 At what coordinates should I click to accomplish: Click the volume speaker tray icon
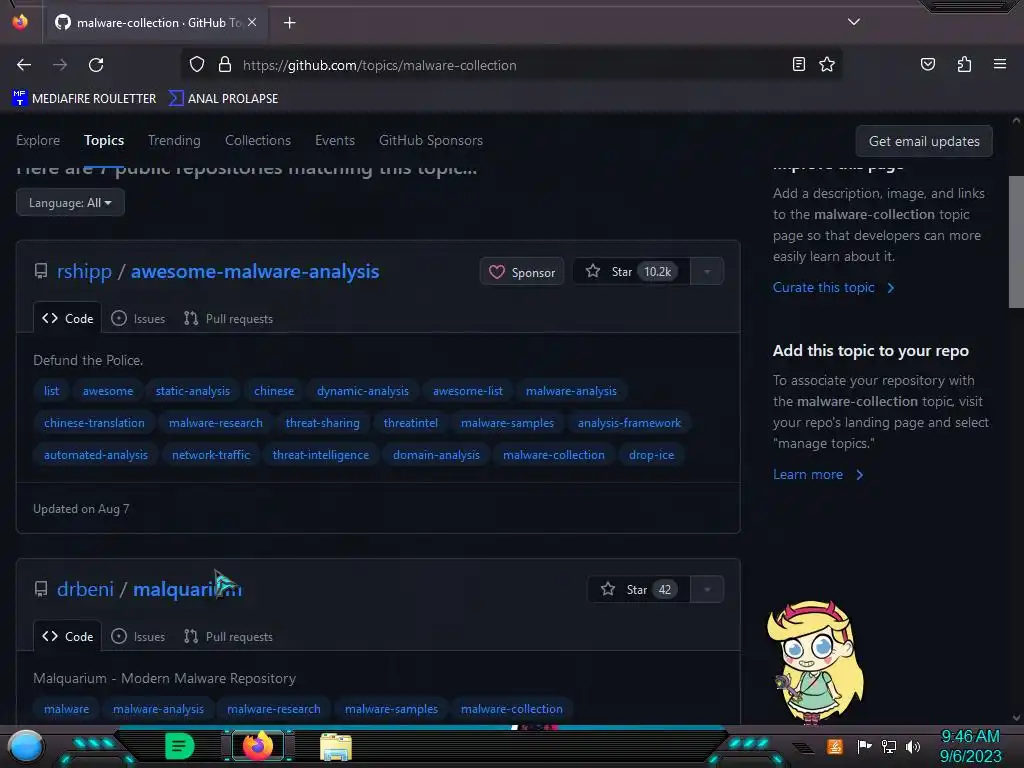[913, 746]
